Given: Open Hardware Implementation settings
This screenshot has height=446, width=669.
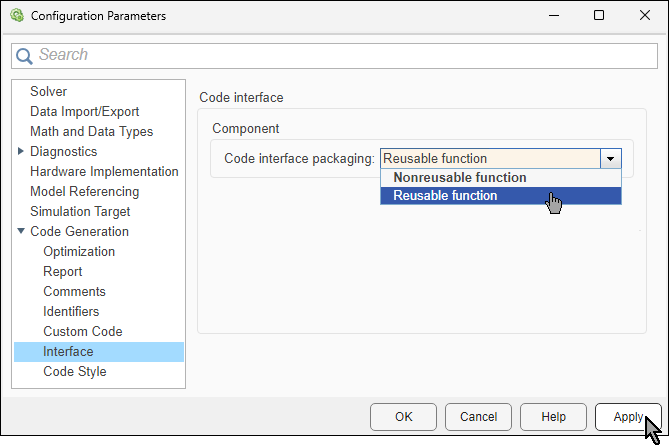Looking at the screenshot, I should [104, 172].
